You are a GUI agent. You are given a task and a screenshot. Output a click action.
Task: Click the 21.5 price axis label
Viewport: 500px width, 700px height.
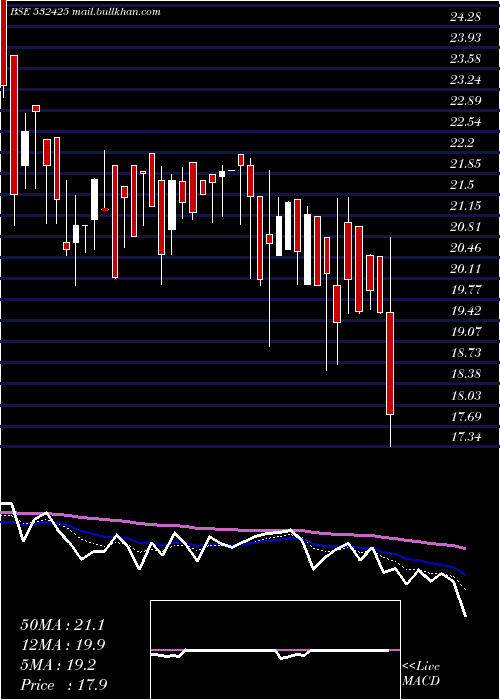(x=462, y=185)
